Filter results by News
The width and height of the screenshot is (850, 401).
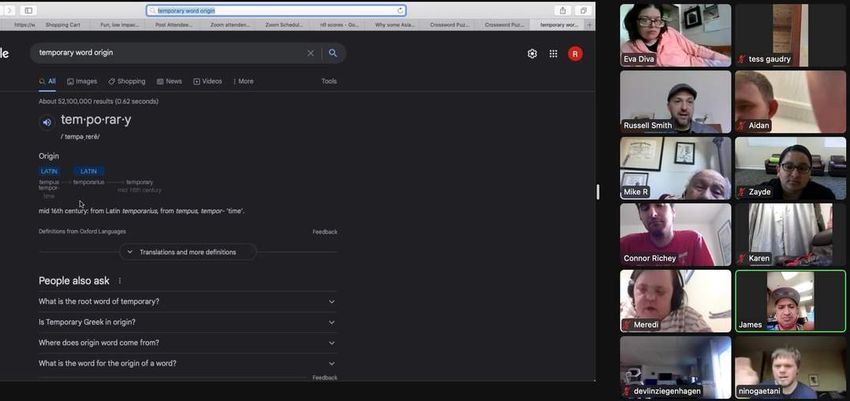tap(169, 82)
